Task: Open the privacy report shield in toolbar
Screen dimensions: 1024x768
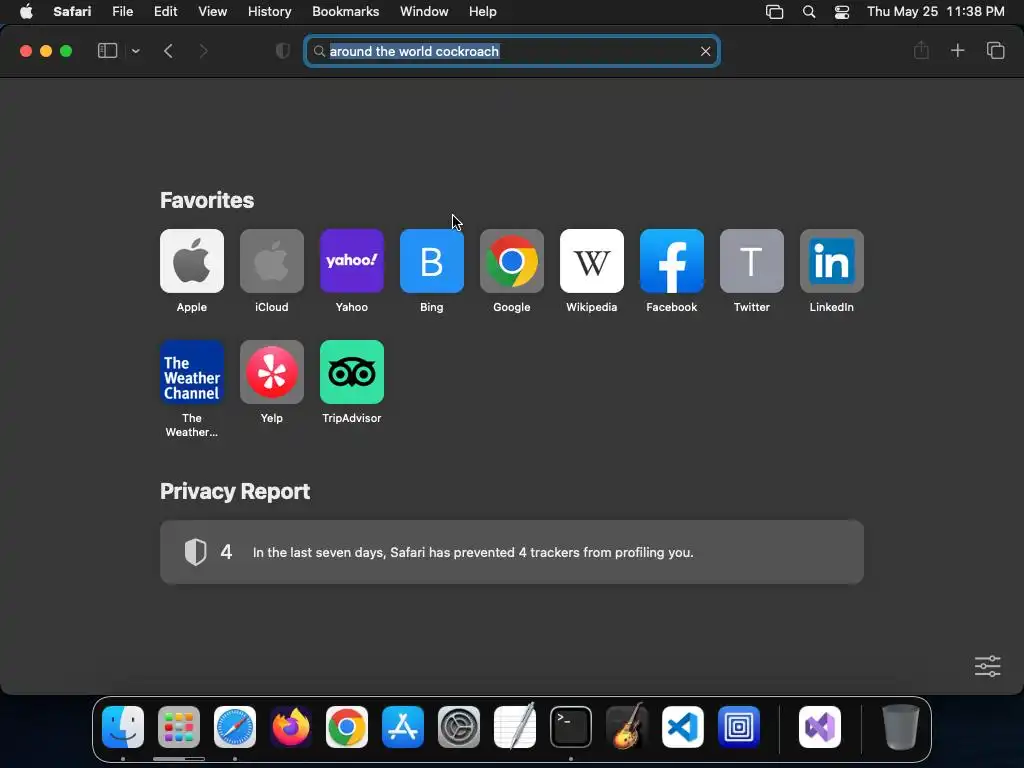Action: 283,51
